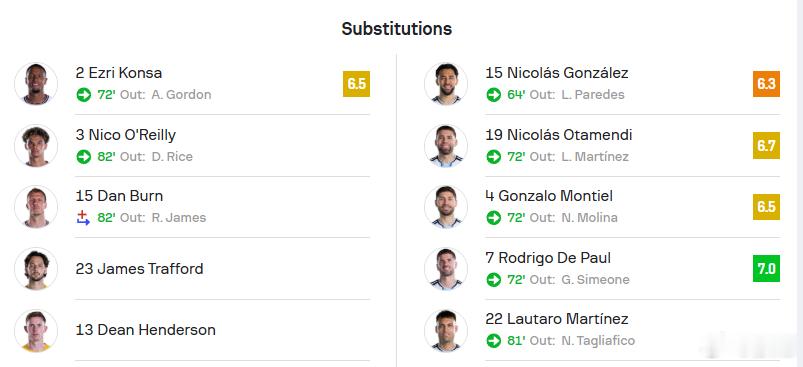Open the 15 Dan Burn player link
The height and width of the screenshot is (367, 803).
coord(119,196)
